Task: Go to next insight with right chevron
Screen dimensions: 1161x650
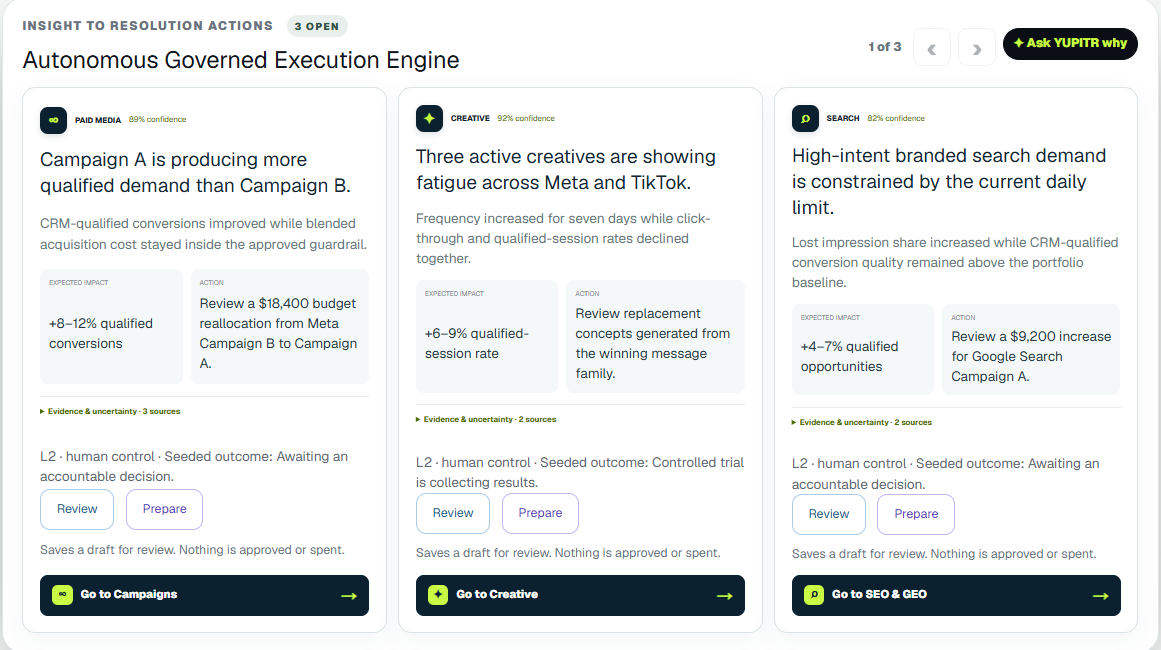Action: point(977,48)
